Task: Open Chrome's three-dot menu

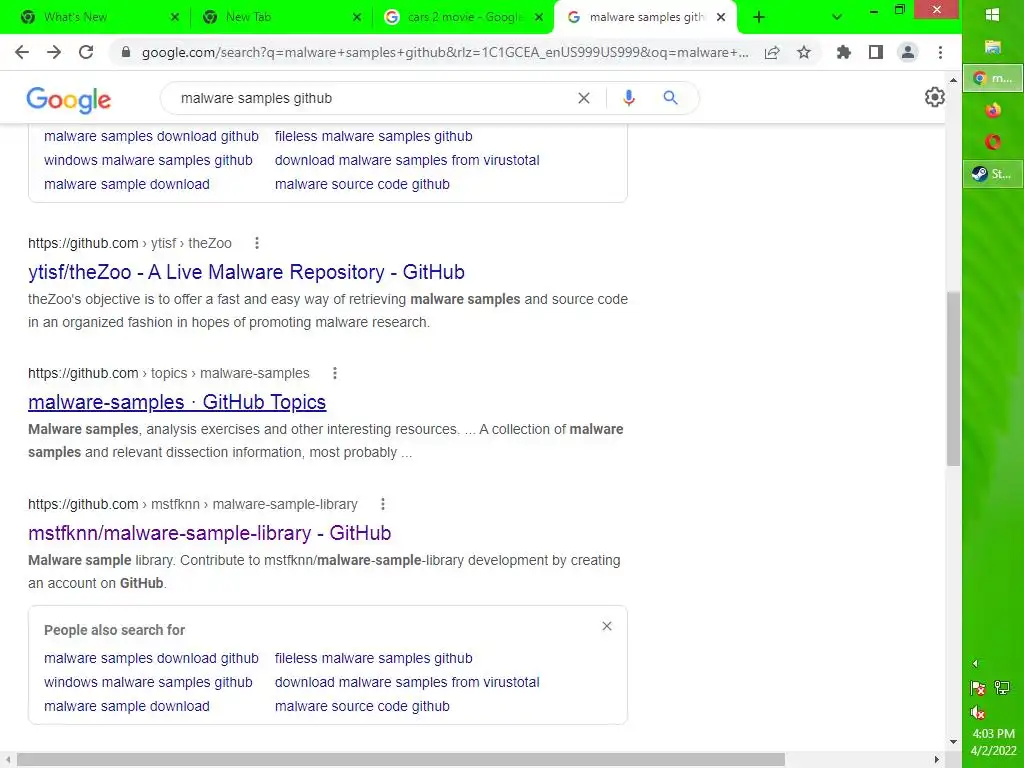Action: (x=940, y=52)
